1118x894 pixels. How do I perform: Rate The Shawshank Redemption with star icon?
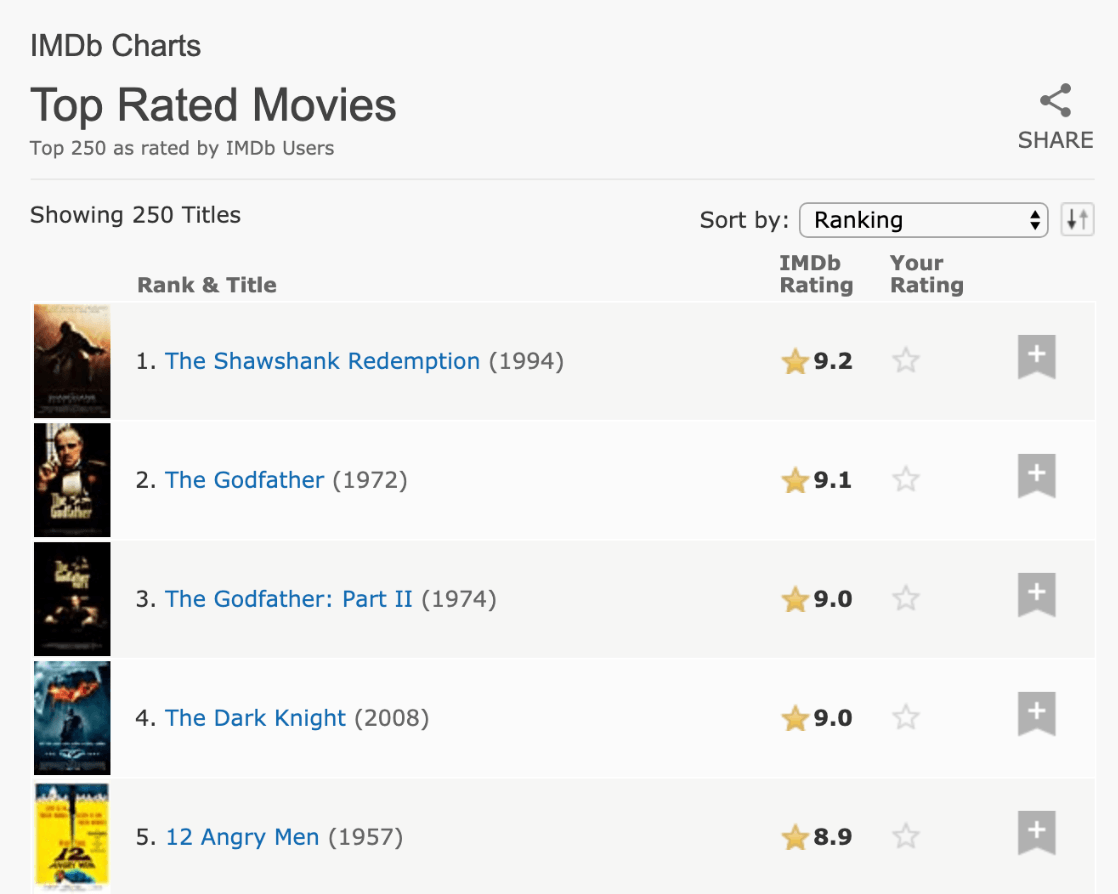click(x=906, y=360)
